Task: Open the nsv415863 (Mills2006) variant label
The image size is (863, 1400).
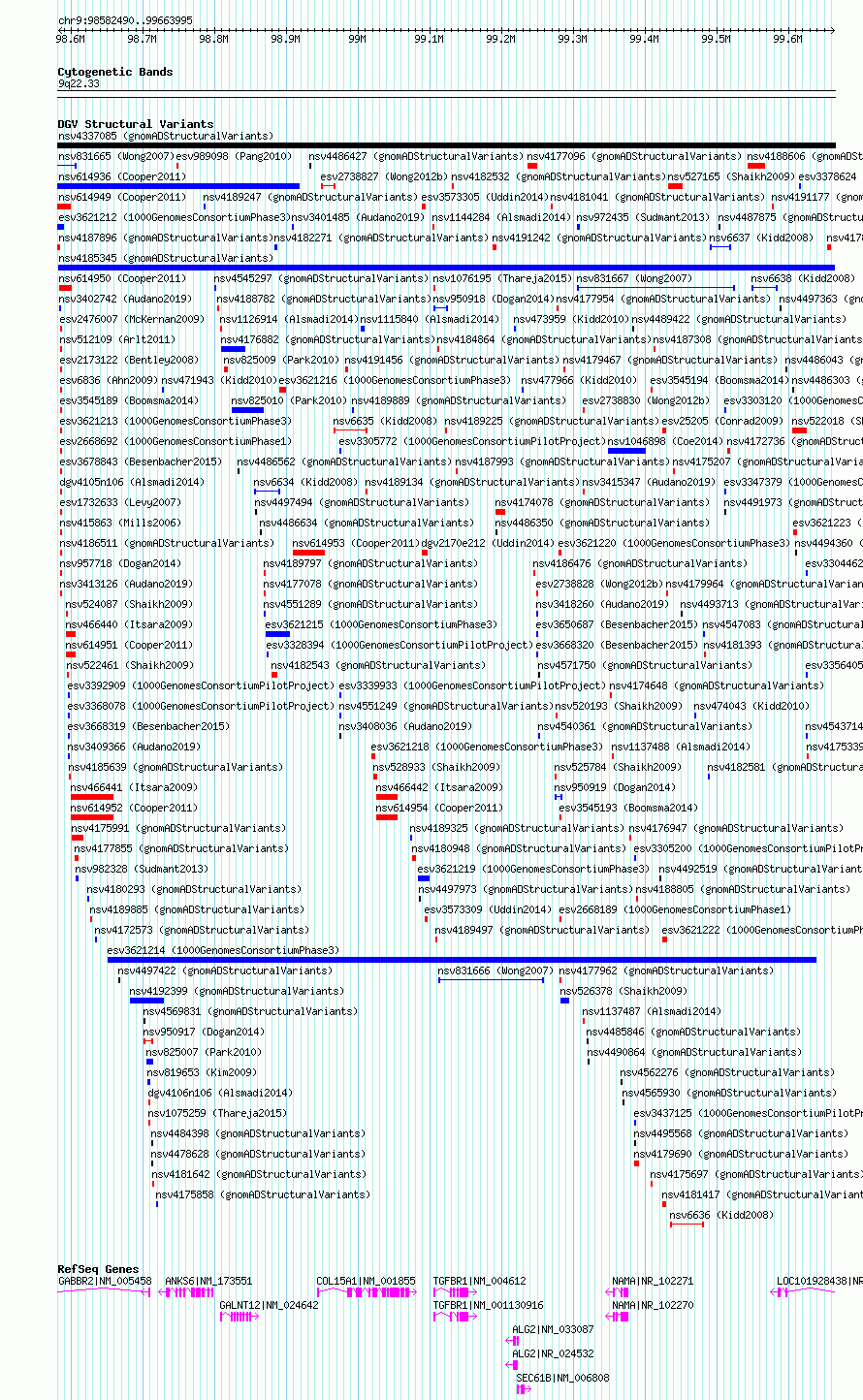Action: tap(119, 523)
